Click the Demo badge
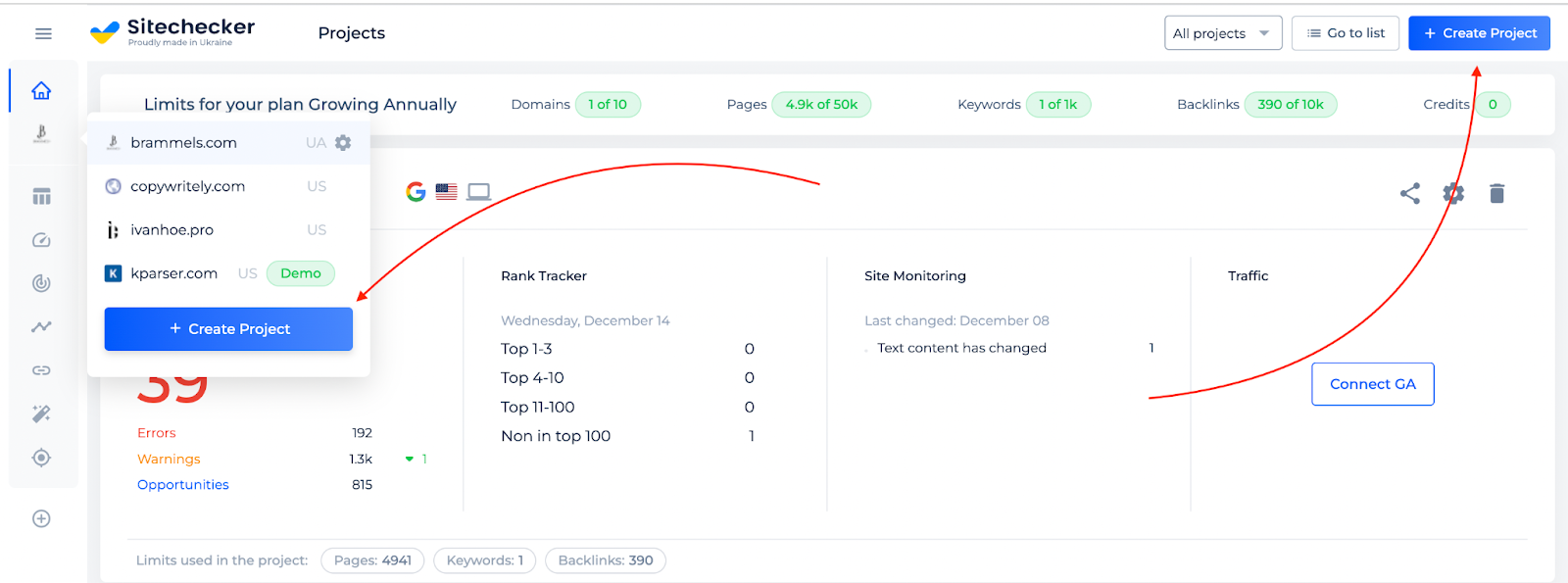The height and width of the screenshot is (583, 1568). click(301, 273)
